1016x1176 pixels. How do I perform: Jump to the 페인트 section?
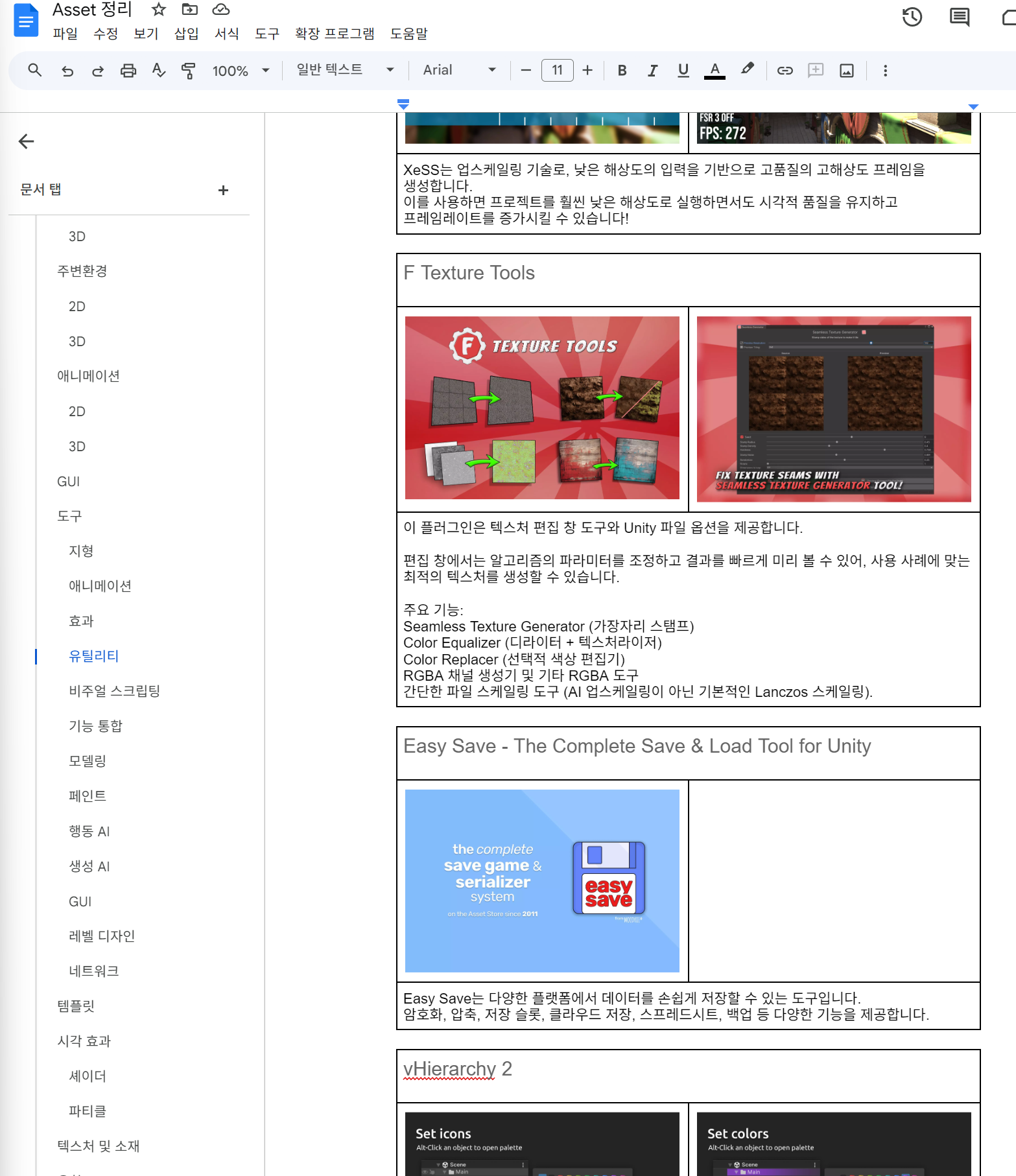(x=88, y=796)
